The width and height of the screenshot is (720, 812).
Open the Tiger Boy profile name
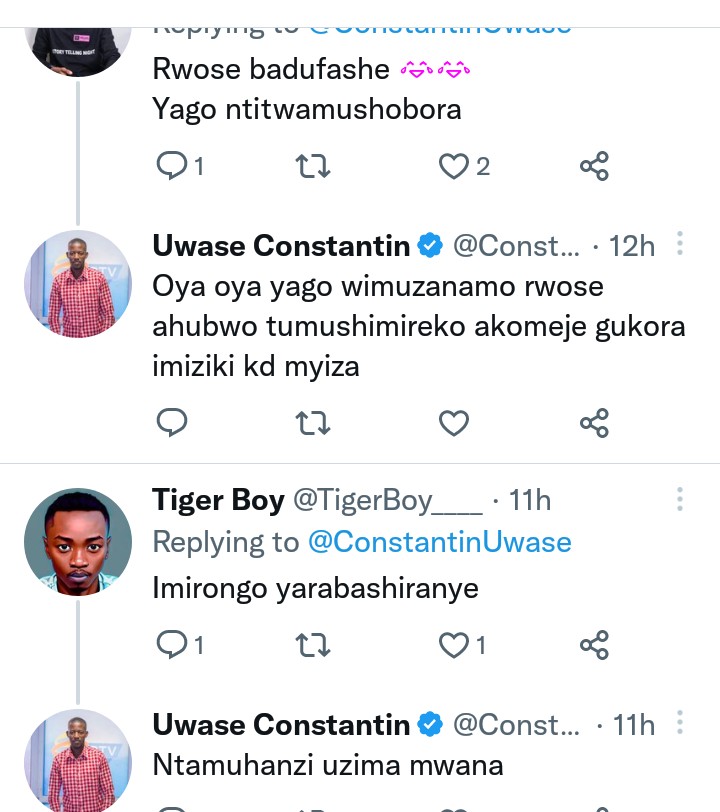218,499
